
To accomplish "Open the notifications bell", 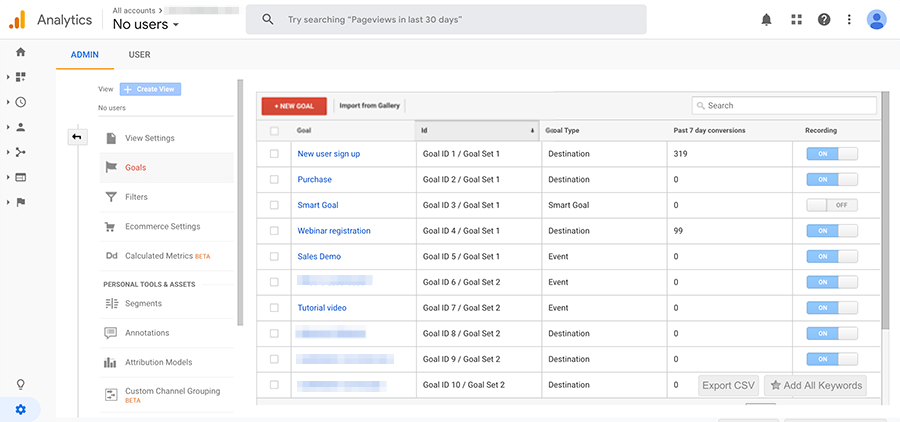I will (x=766, y=19).
